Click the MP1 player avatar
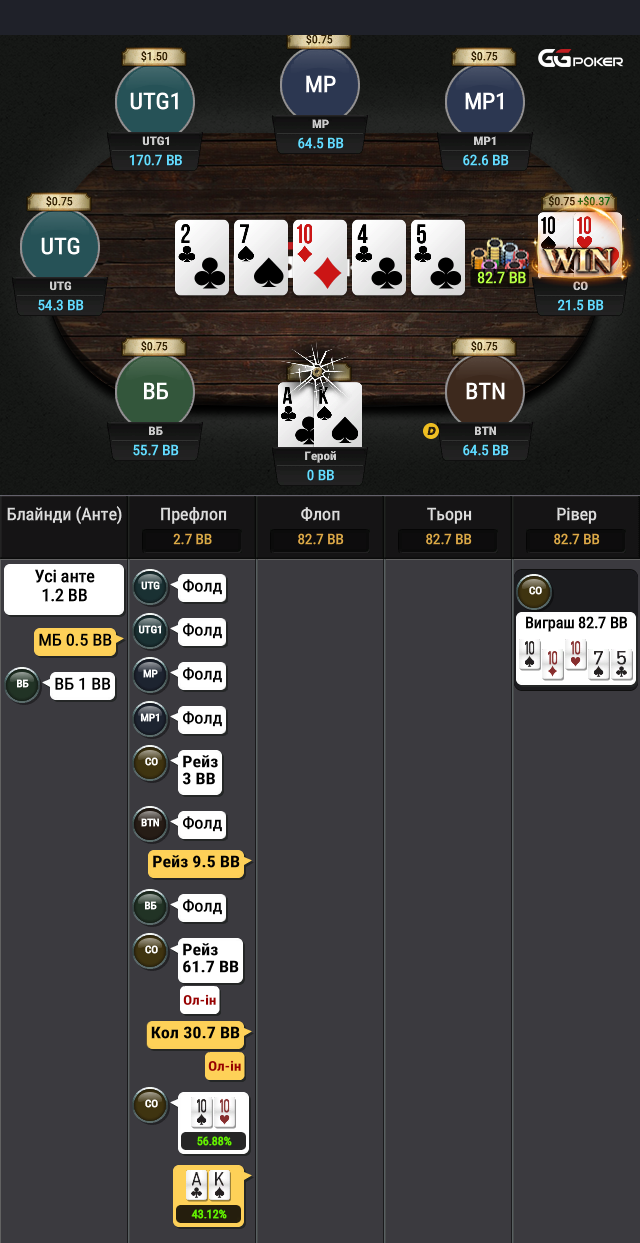 [x=485, y=100]
